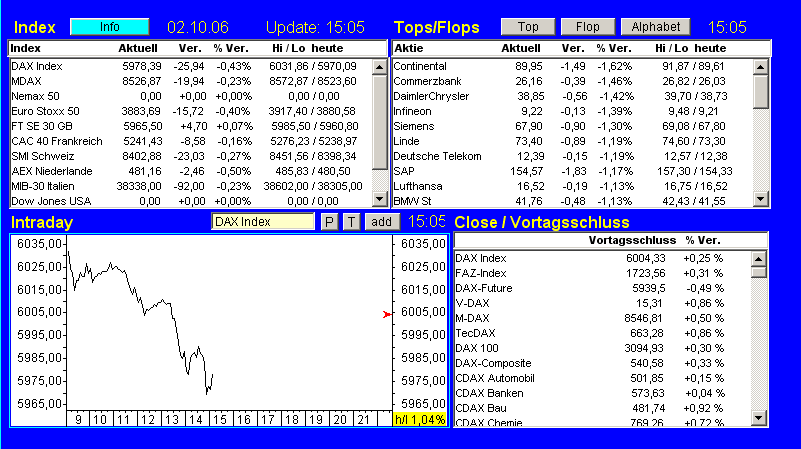Click the add button in Intraday
This screenshot has width=801, height=449.
[x=382, y=222]
